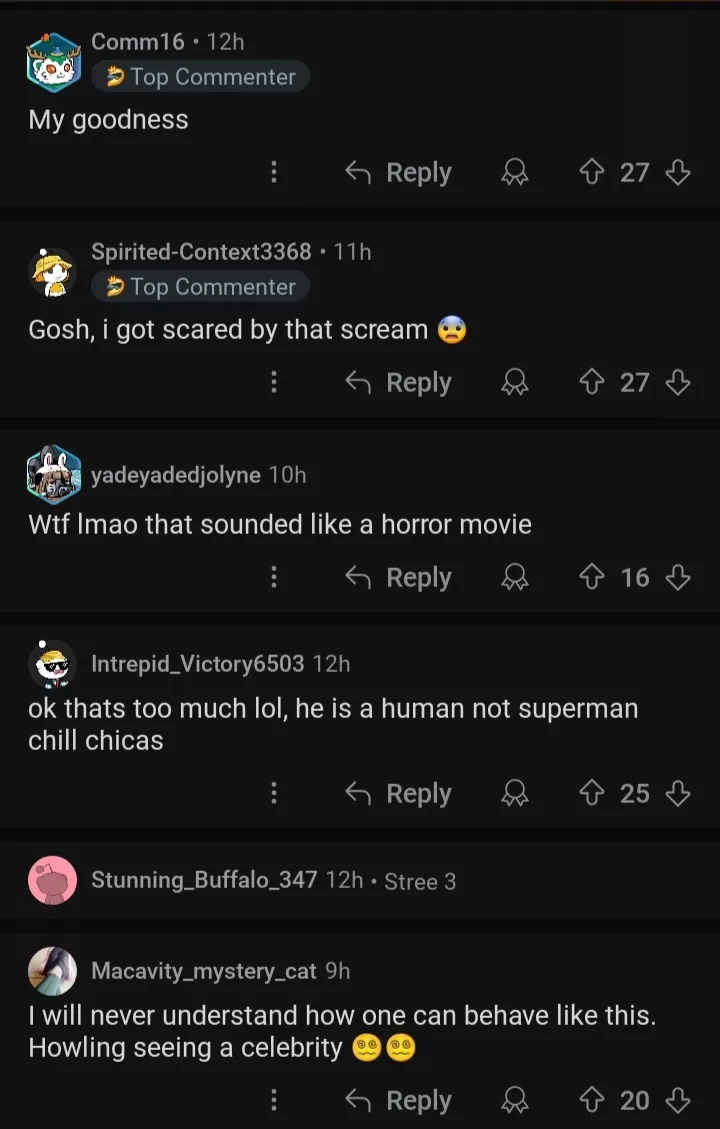The image size is (720, 1129).
Task: Downvote Comm16's "My goodness" comment
Action: pyautogui.click(x=678, y=173)
